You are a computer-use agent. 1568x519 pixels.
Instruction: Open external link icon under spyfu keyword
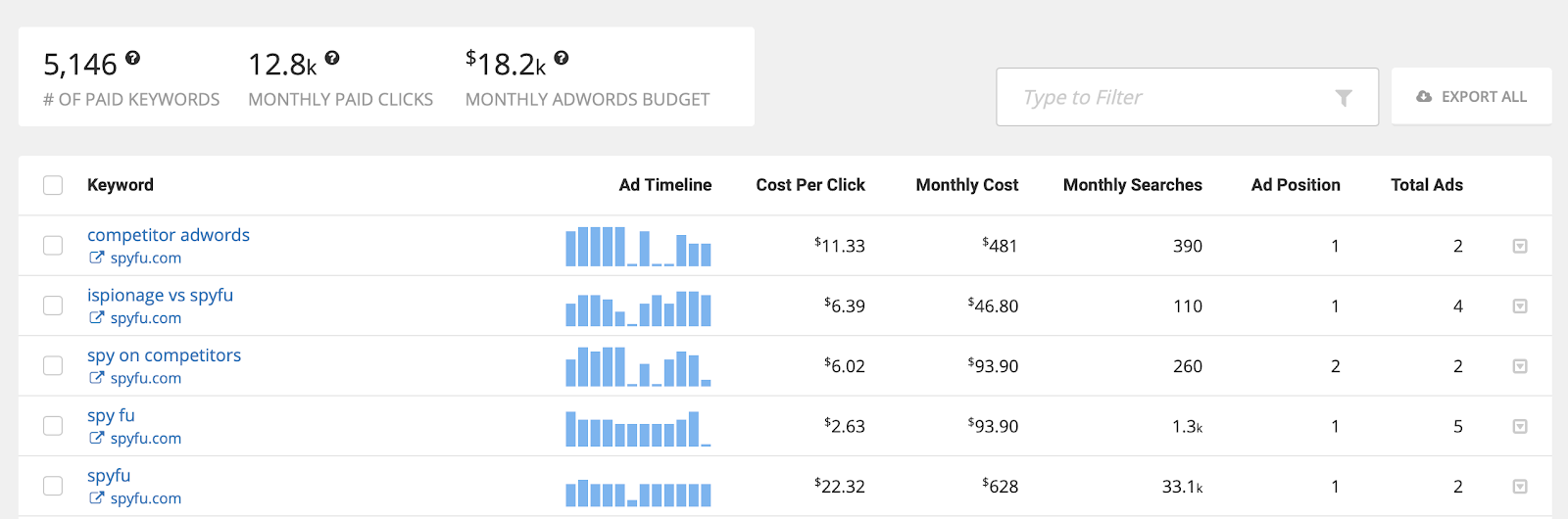pos(96,497)
